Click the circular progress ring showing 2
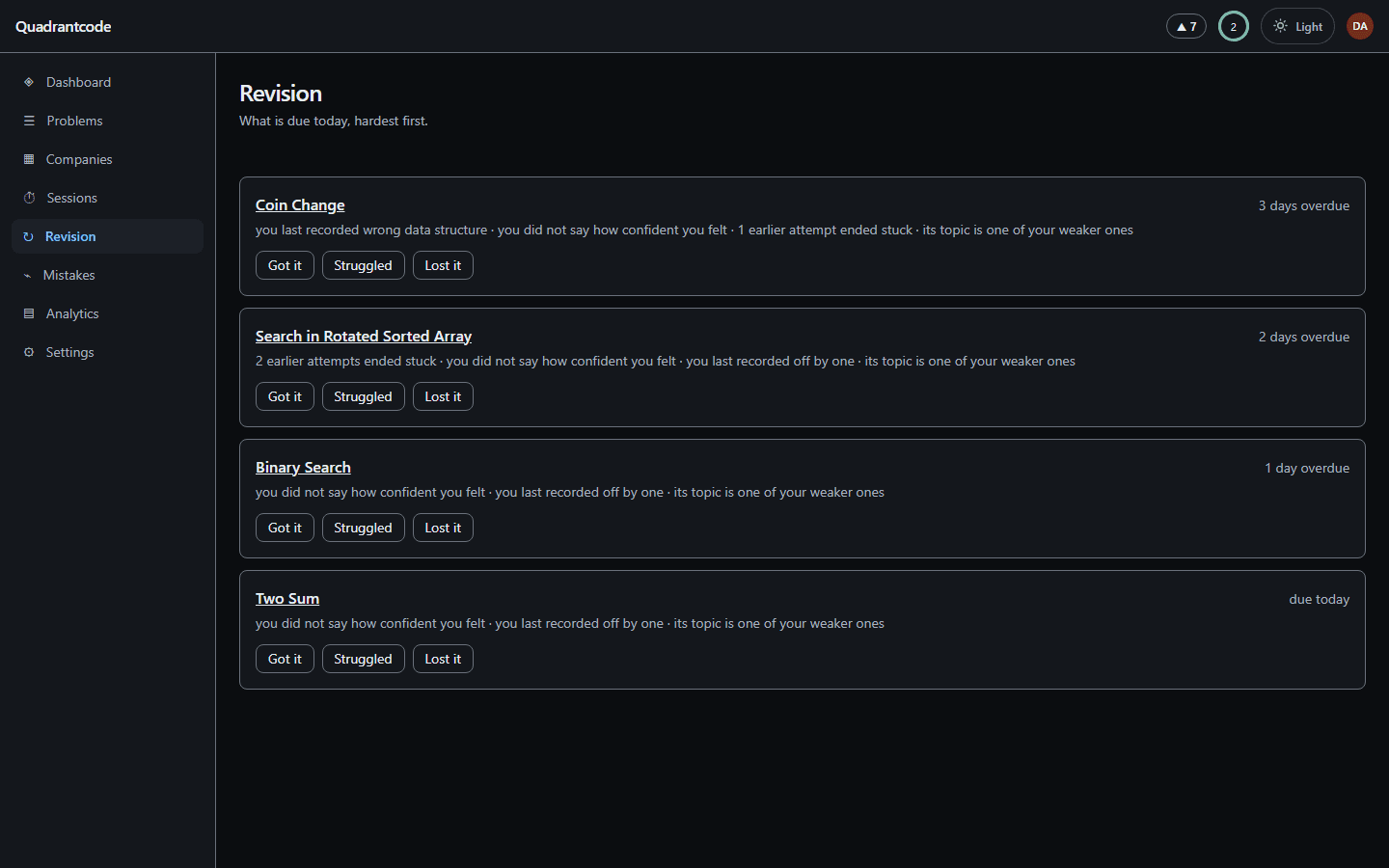Viewport: 1389px width, 868px height. pos(1234,26)
